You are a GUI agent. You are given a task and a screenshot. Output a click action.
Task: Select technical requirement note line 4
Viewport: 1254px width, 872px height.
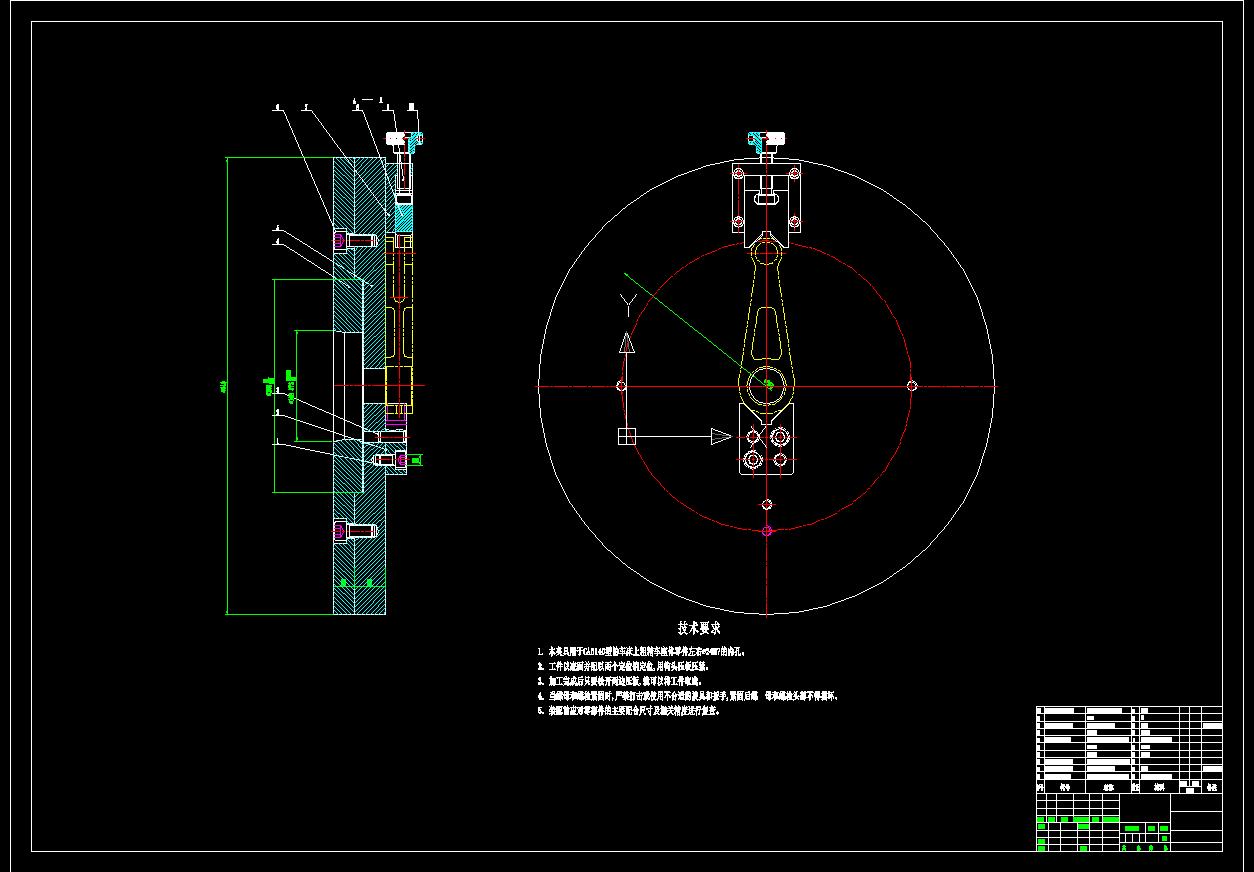coord(687,696)
